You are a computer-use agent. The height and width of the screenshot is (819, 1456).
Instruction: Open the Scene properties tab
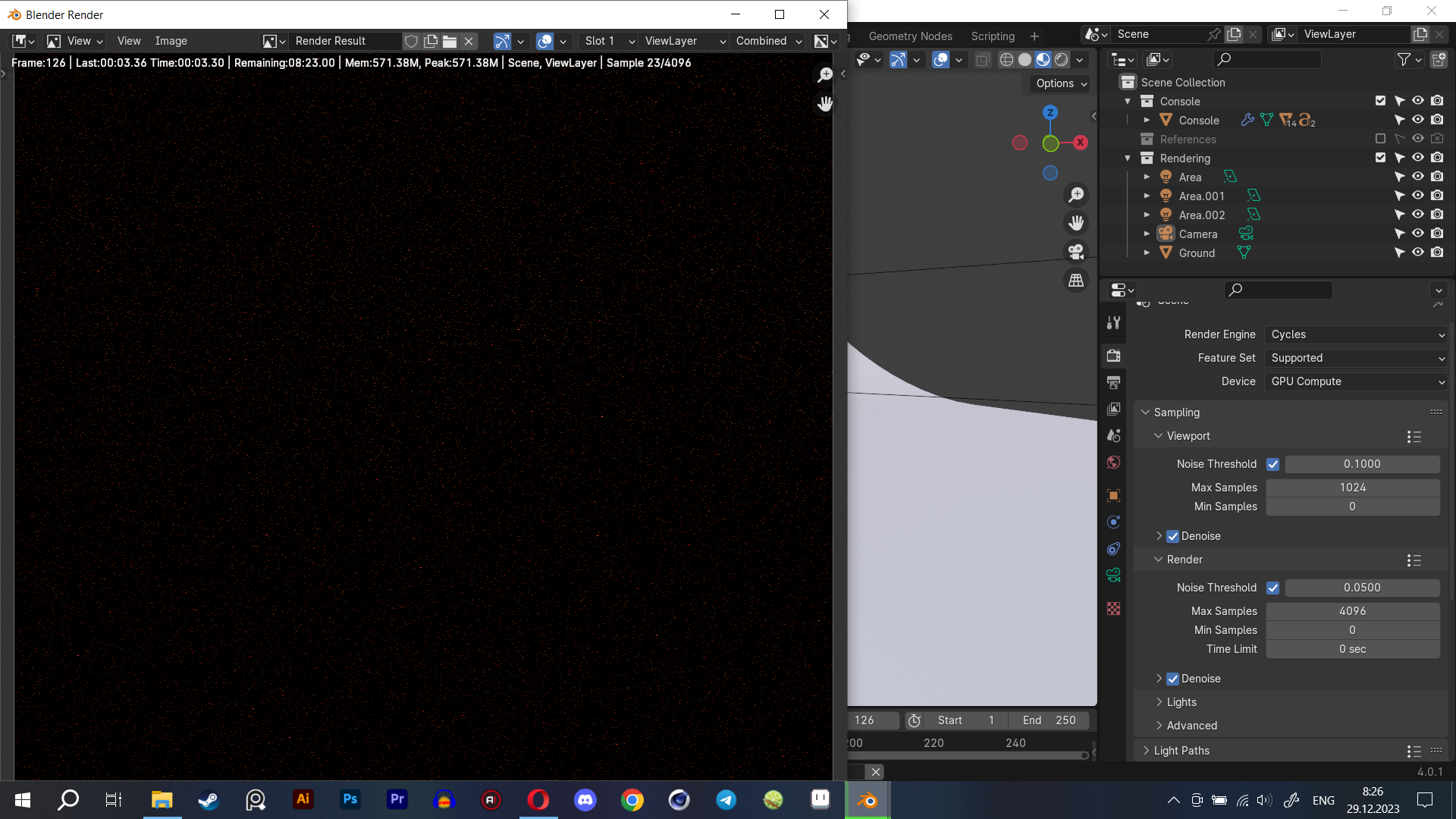[1113, 435]
